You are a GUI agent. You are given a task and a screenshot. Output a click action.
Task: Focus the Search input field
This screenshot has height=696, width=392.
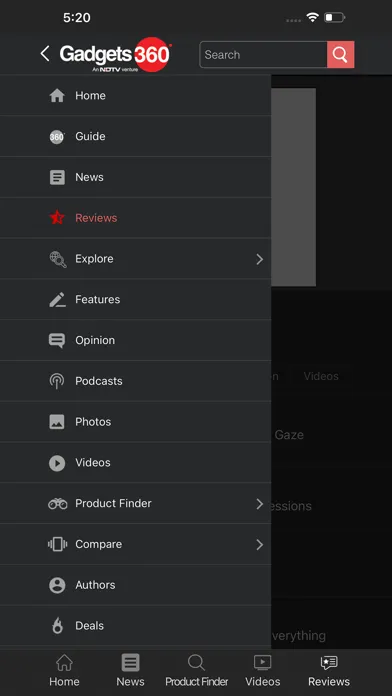tap(263, 55)
